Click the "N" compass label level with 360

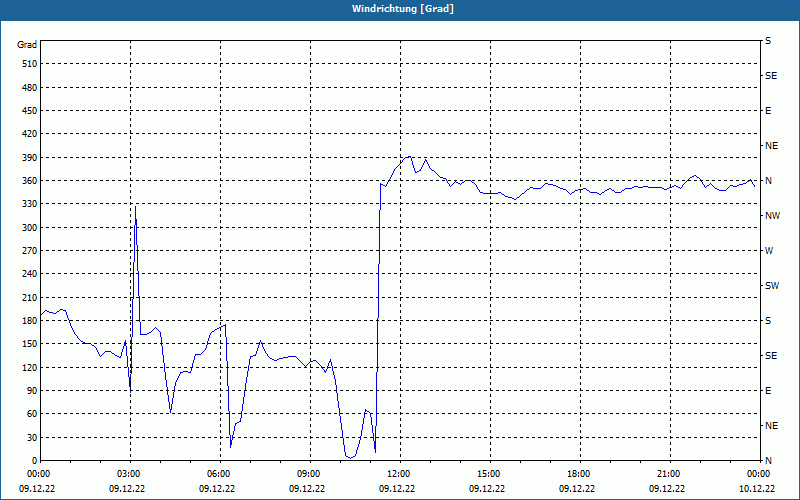(x=768, y=181)
